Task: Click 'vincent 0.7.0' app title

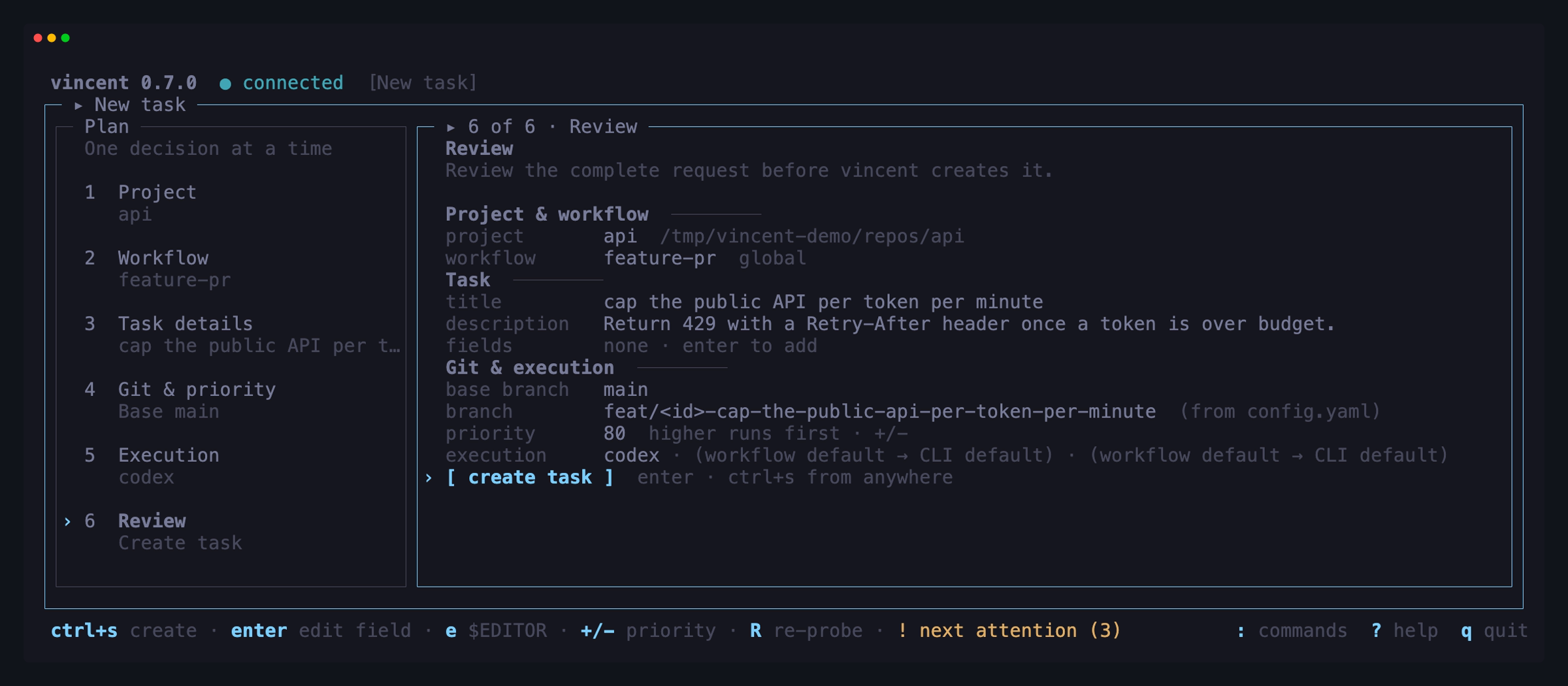Action: (x=123, y=83)
